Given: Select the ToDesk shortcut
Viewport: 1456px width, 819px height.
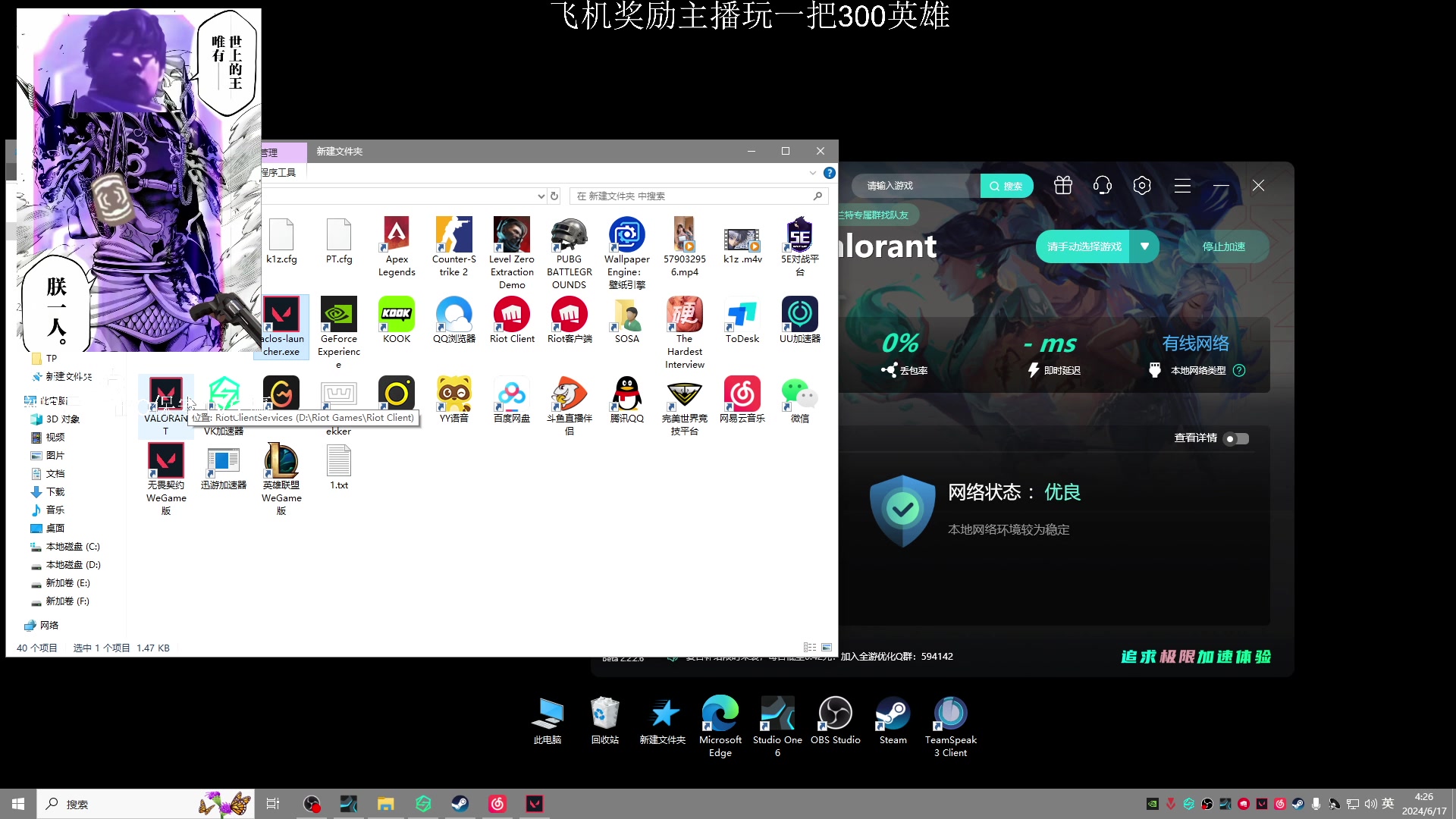Looking at the screenshot, I should point(742,320).
